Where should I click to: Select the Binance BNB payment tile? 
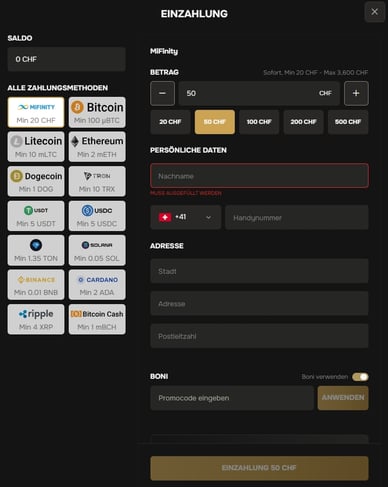36,285
